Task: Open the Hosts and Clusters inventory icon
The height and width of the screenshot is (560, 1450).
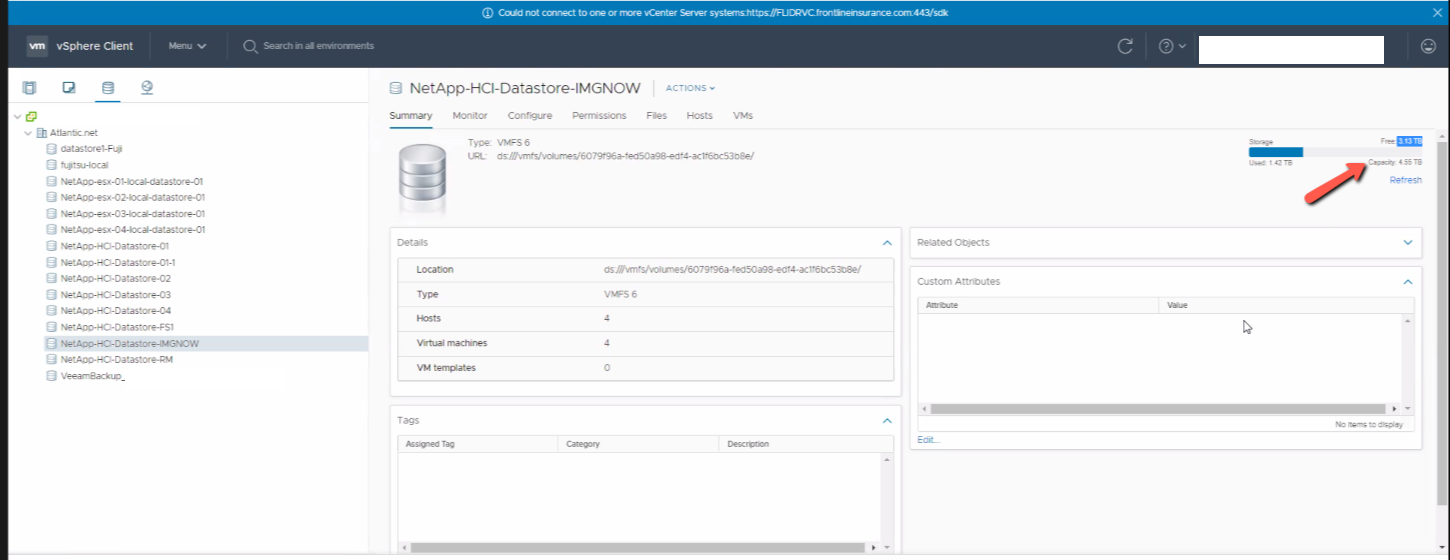Action: pyautogui.click(x=29, y=88)
